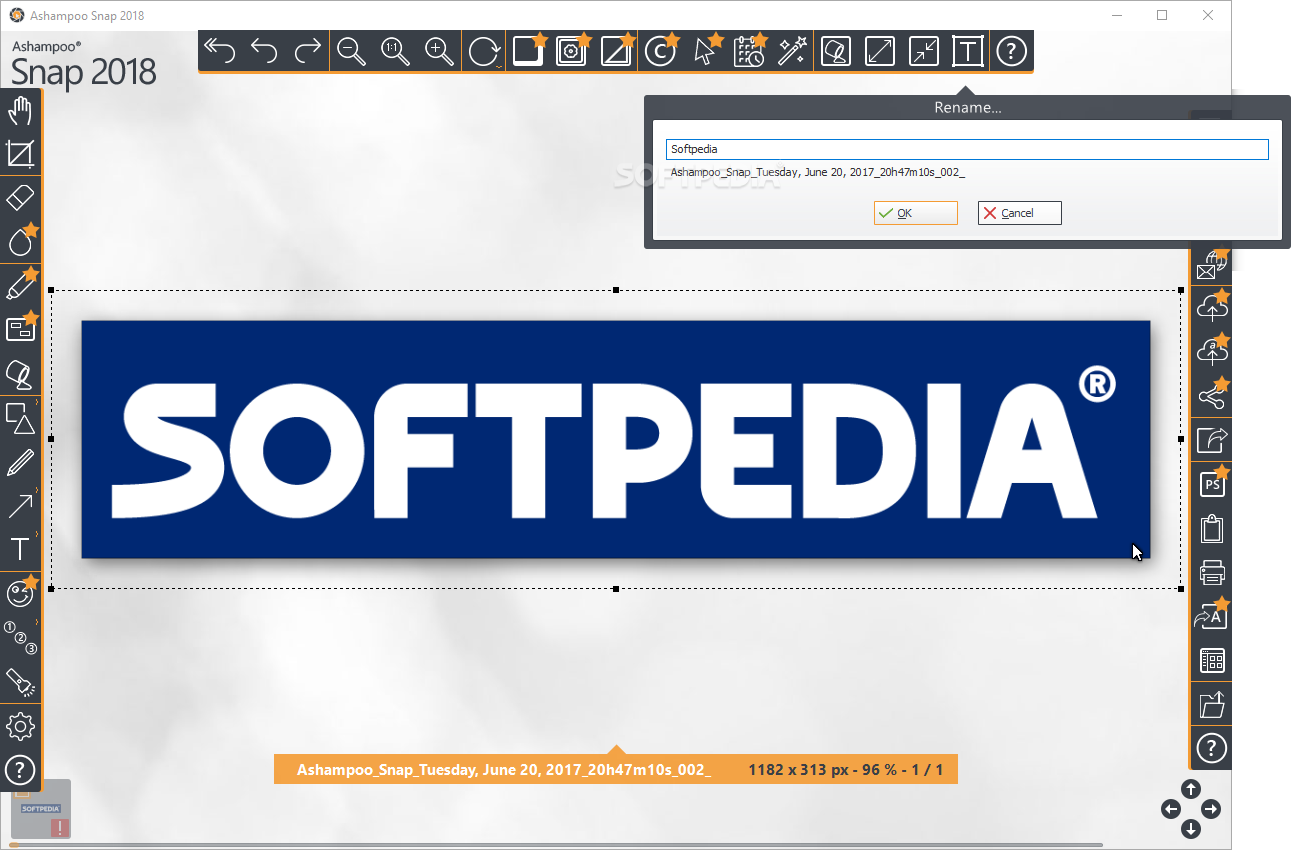Click the up navigation arrow
This screenshot has width=1313, height=850.
tap(1191, 789)
